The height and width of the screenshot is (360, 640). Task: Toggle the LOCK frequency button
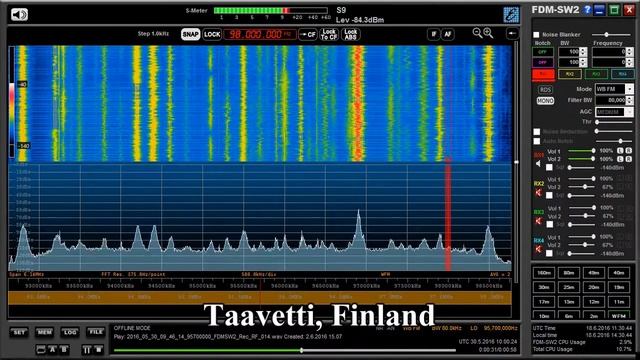(x=212, y=34)
